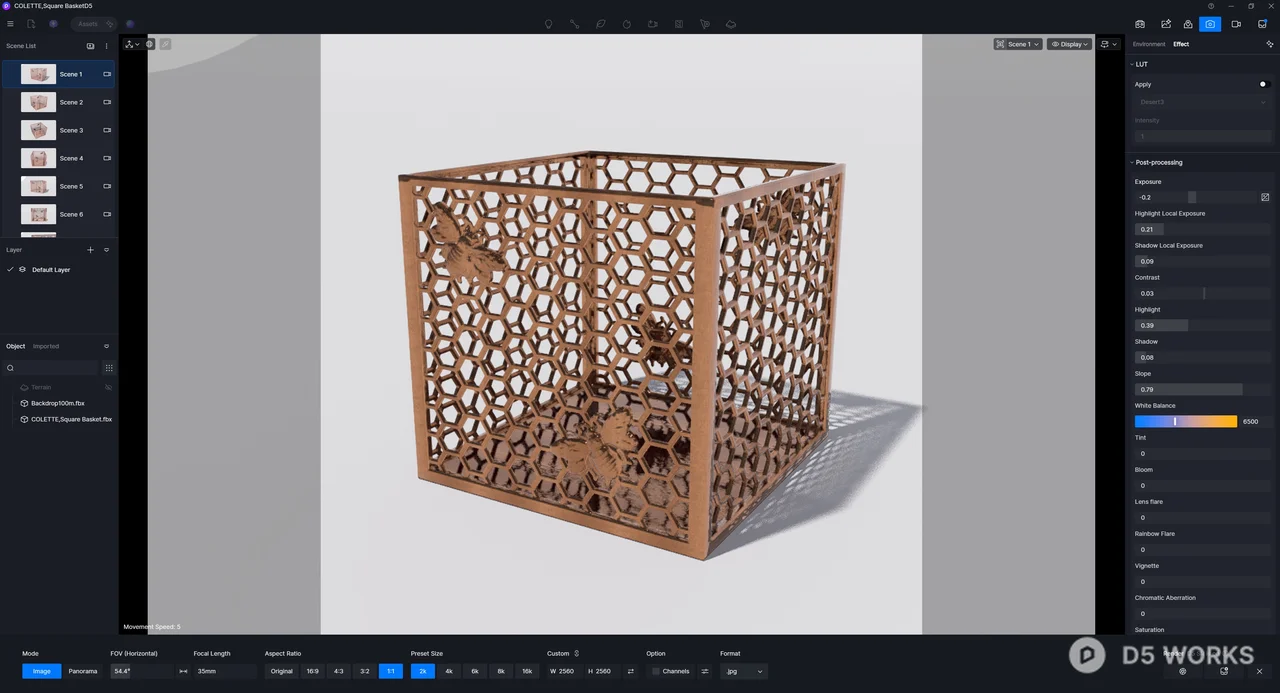Select Scene 2 in scene list
Image resolution: width=1280 pixels, height=693 pixels.
(x=58, y=102)
